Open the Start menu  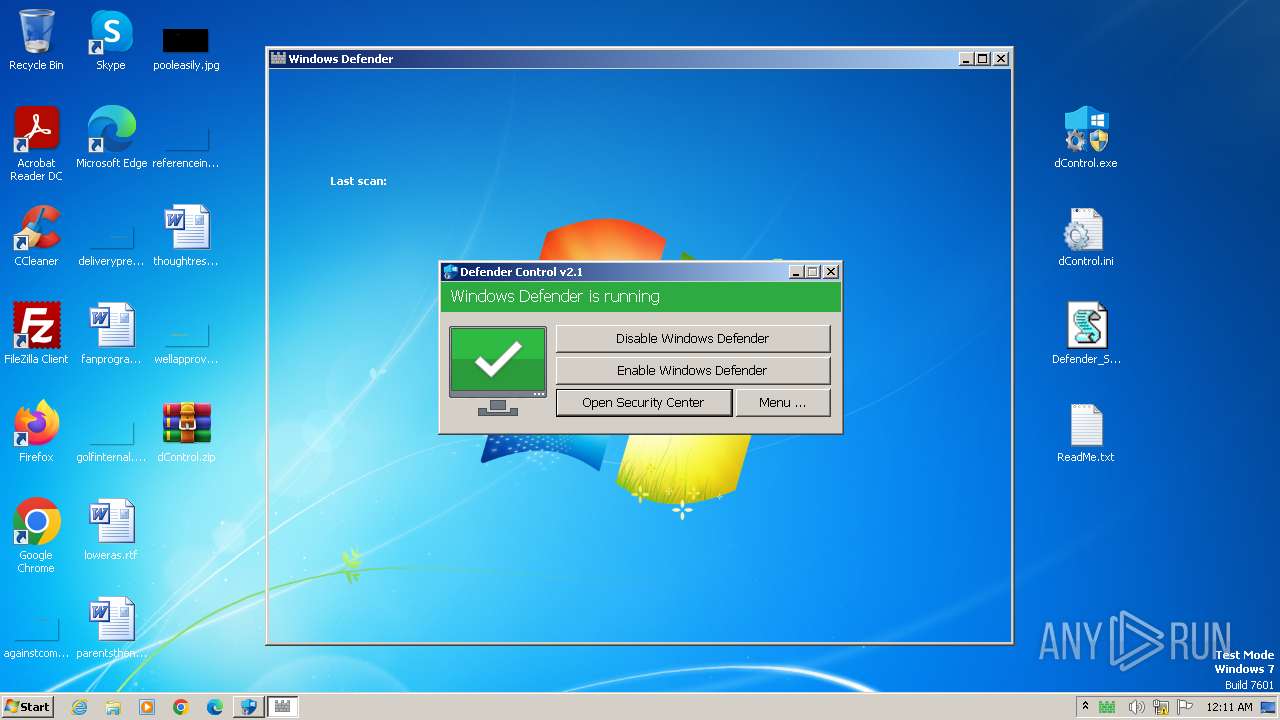tap(27, 706)
